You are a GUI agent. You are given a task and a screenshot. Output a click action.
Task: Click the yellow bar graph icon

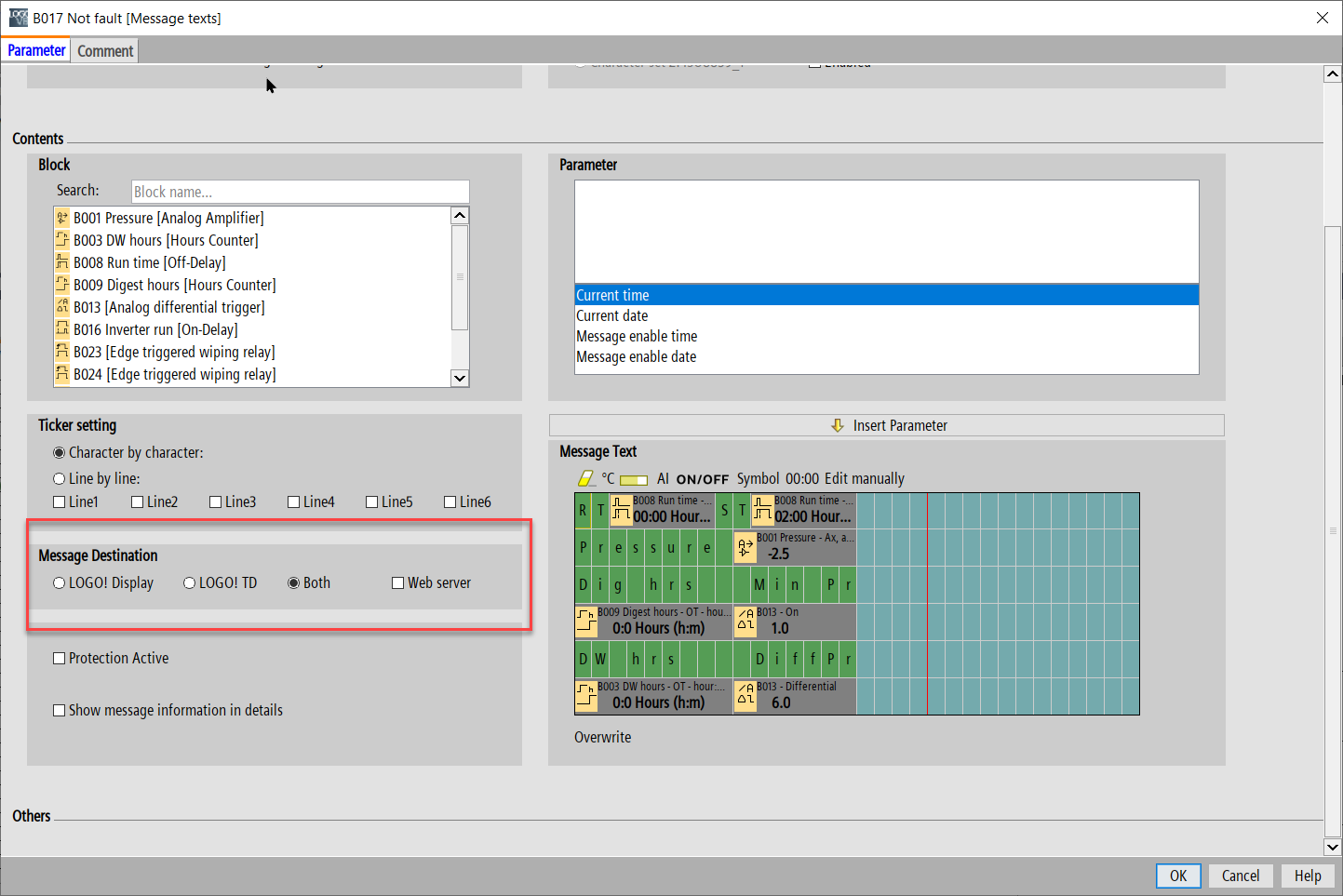click(x=634, y=480)
